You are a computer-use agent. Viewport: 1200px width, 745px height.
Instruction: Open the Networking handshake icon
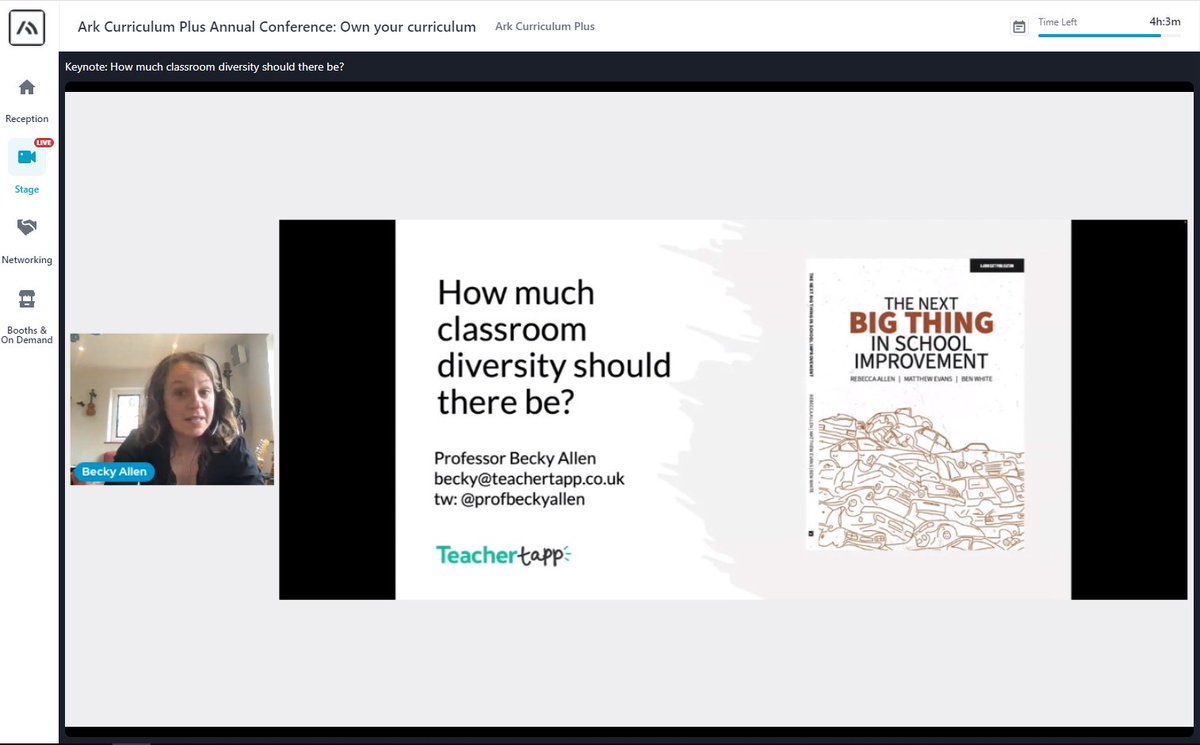[27, 228]
